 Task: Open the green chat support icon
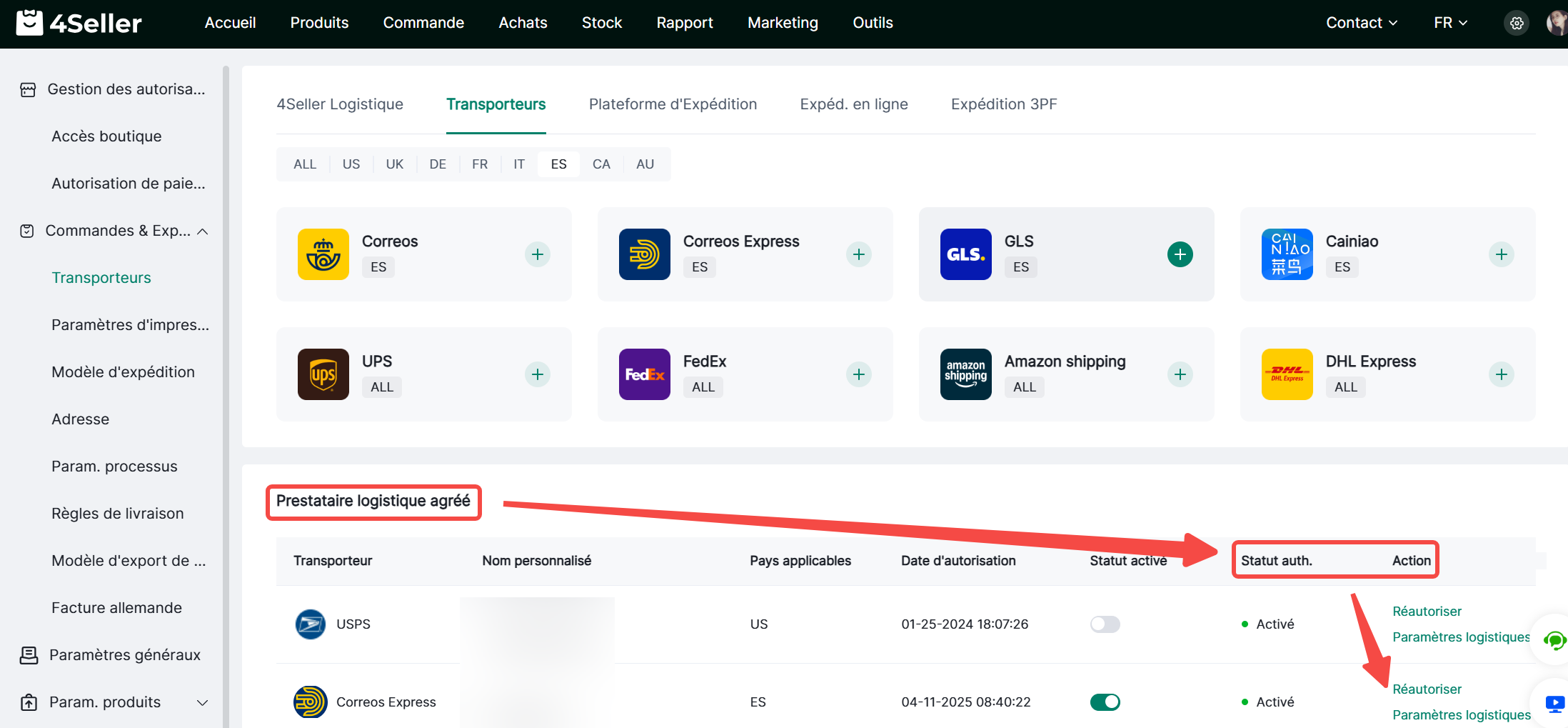(1554, 640)
